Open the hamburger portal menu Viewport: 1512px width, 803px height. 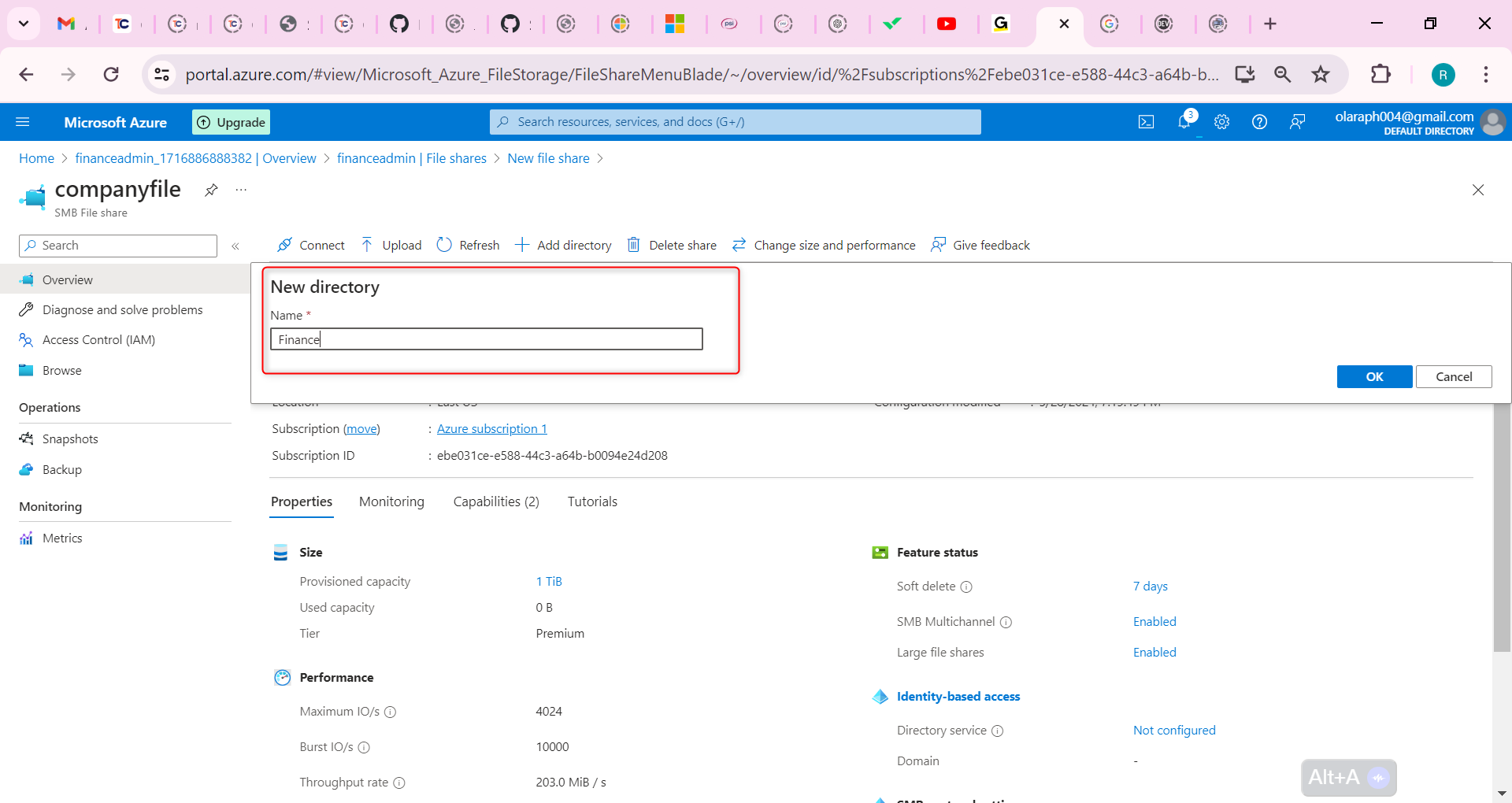point(23,121)
